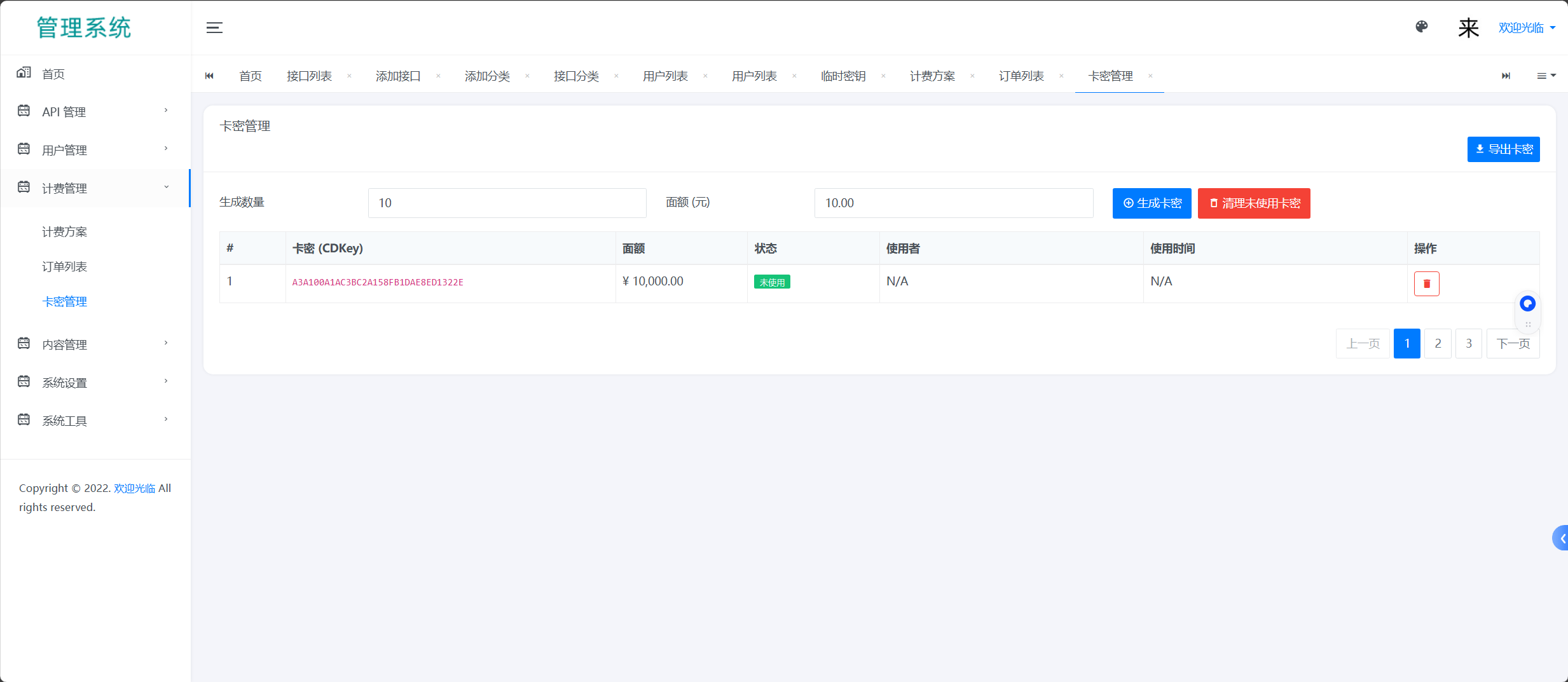Close the 接口列表 tab
This screenshot has width=1568, height=682.
[x=349, y=76]
